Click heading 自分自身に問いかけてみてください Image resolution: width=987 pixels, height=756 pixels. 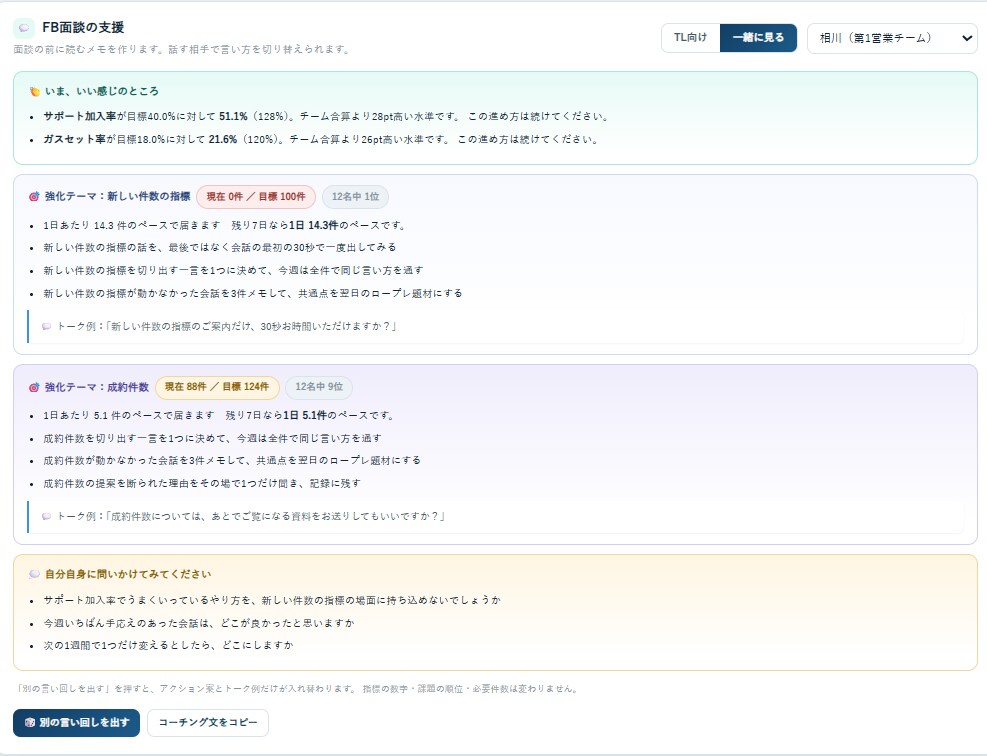tap(128, 574)
